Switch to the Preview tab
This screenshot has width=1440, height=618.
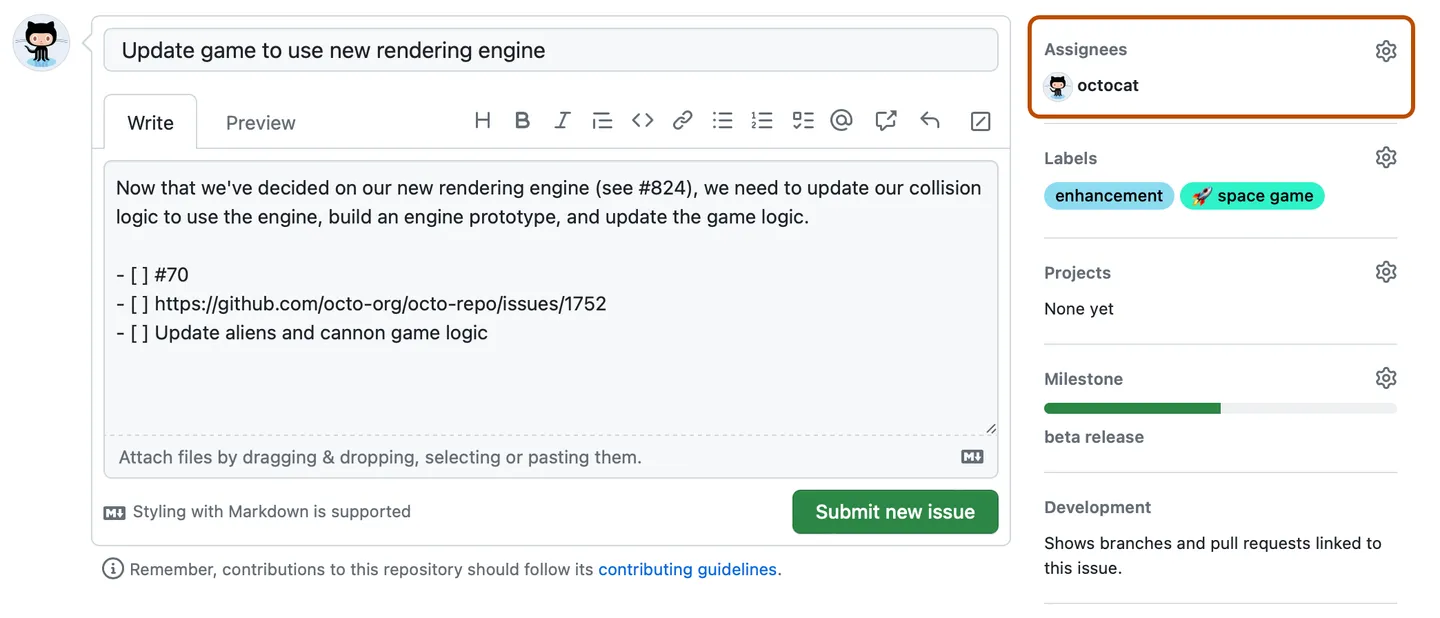(x=260, y=123)
